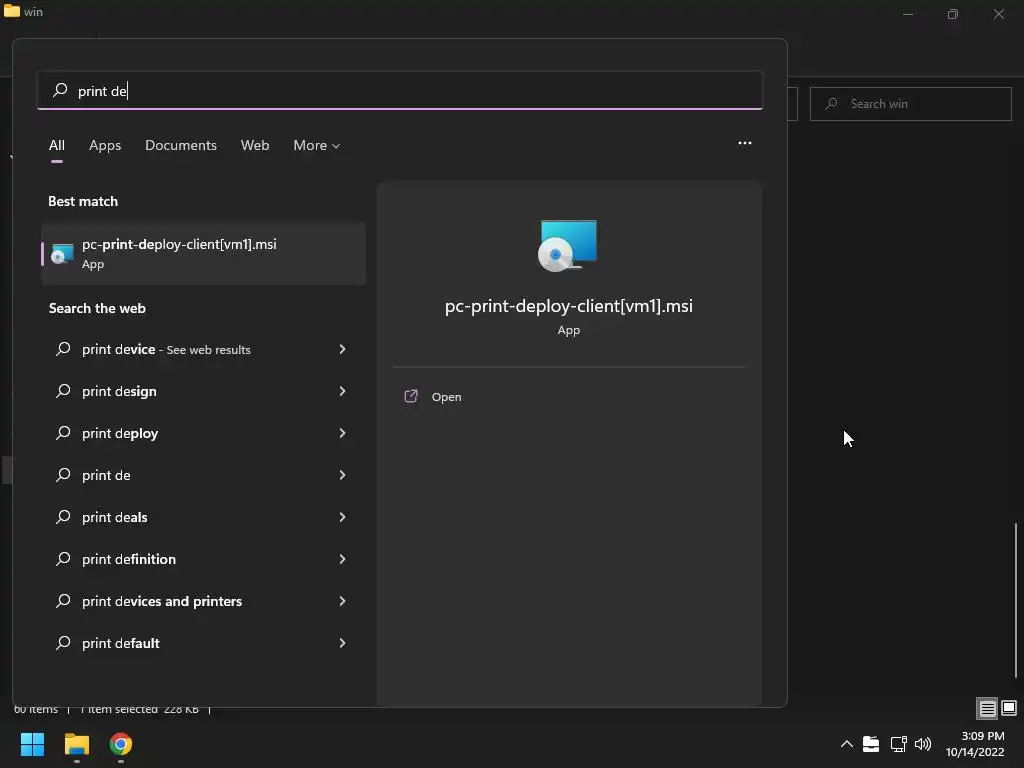Expand the 'print de' suggestion chevron
Image resolution: width=1024 pixels, height=768 pixels.
342,475
